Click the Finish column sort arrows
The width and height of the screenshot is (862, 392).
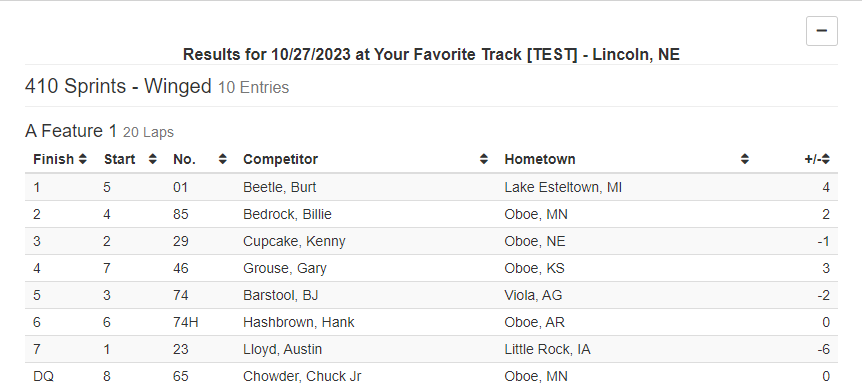pyautogui.click(x=82, y=159)
